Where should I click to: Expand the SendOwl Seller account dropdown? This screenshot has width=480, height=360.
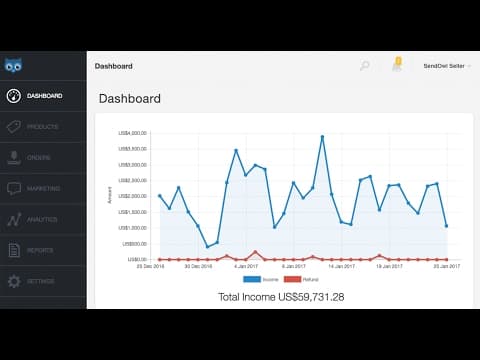point(447,66)
